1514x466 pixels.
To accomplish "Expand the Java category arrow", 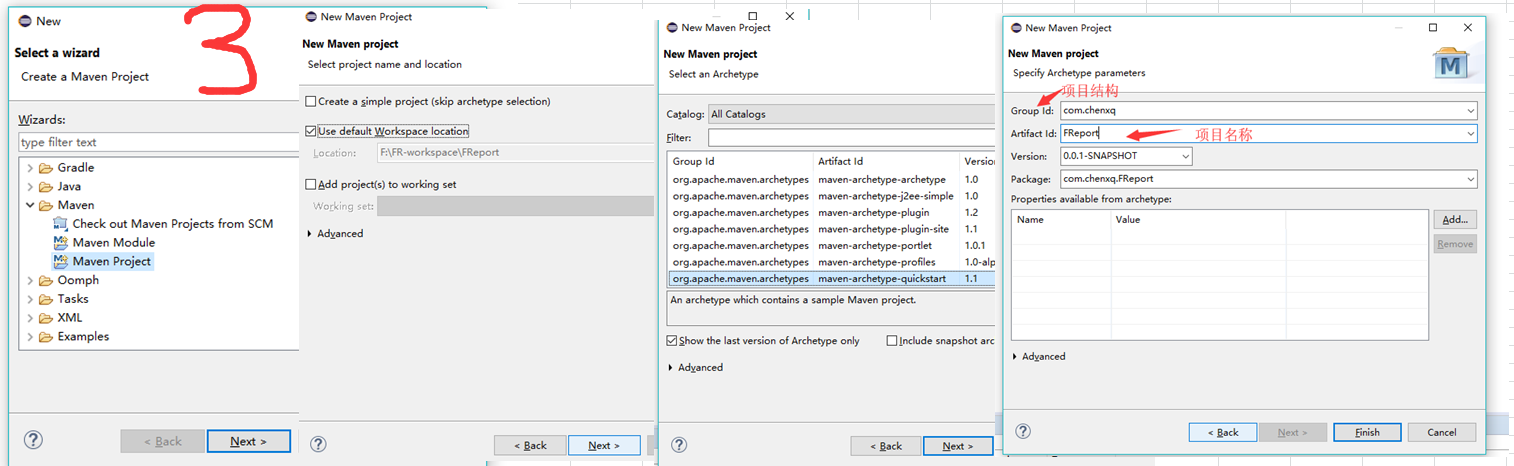I will 29,187.
